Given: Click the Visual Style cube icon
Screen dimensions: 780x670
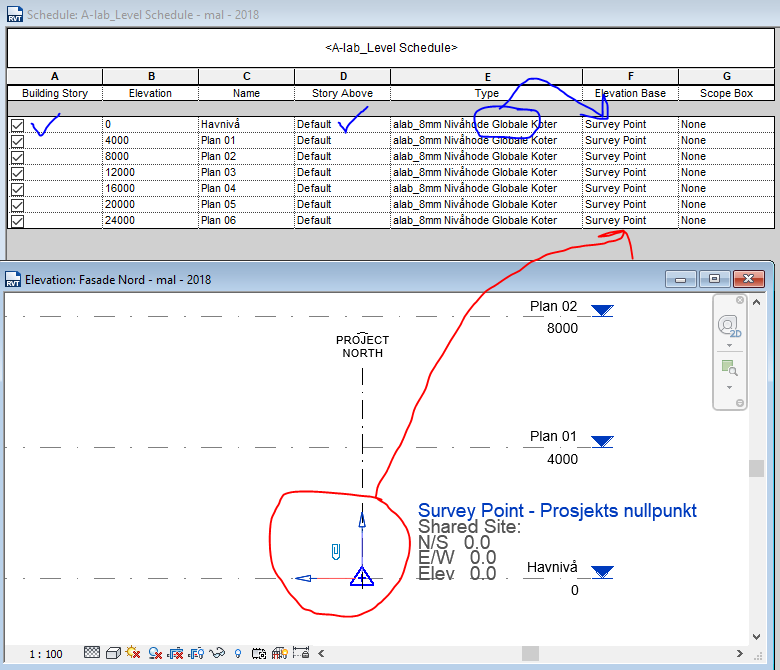Looking at the screenshot, I should pos(111,653).
